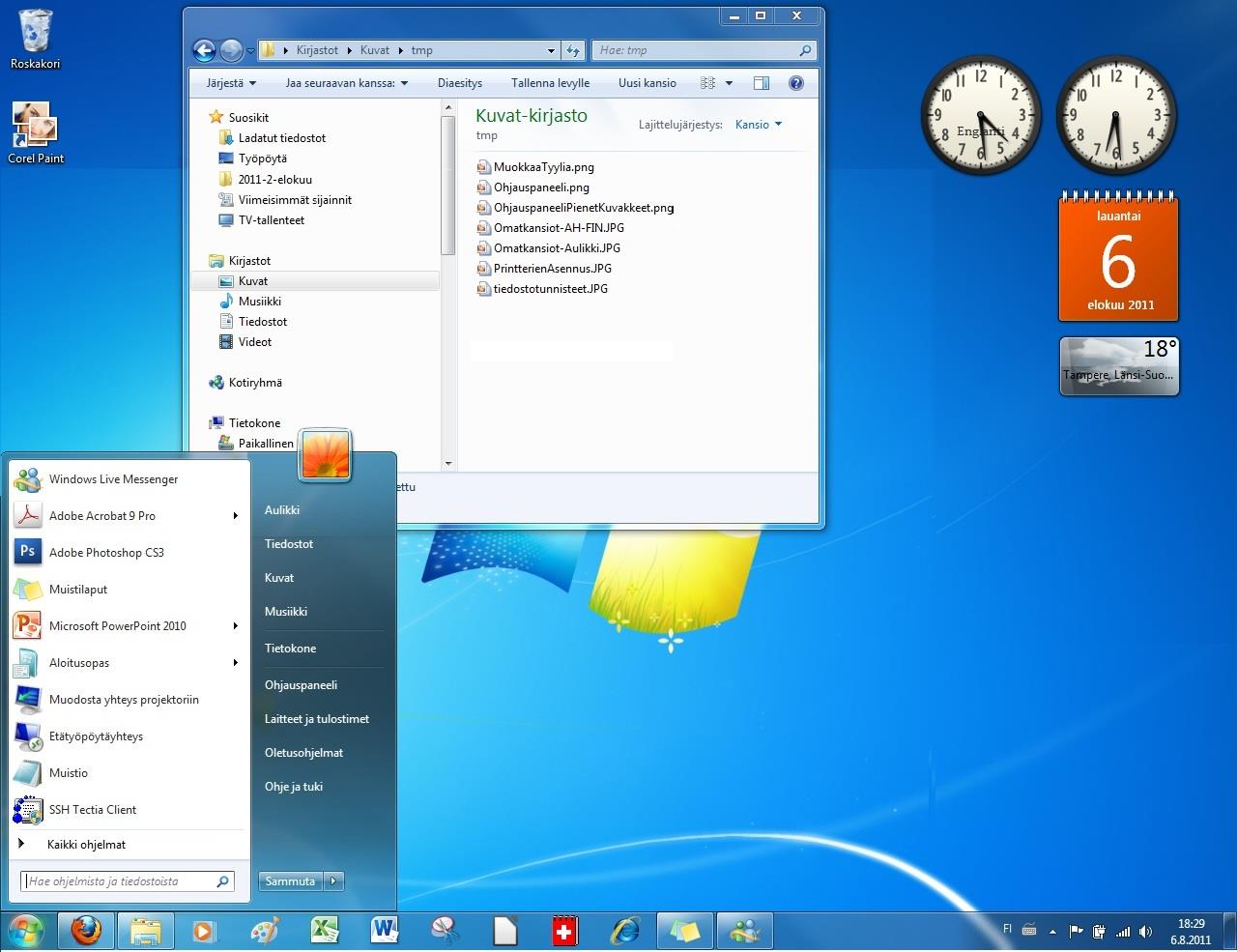Click the Explorer back arrow button

click(x=204, y=50)
